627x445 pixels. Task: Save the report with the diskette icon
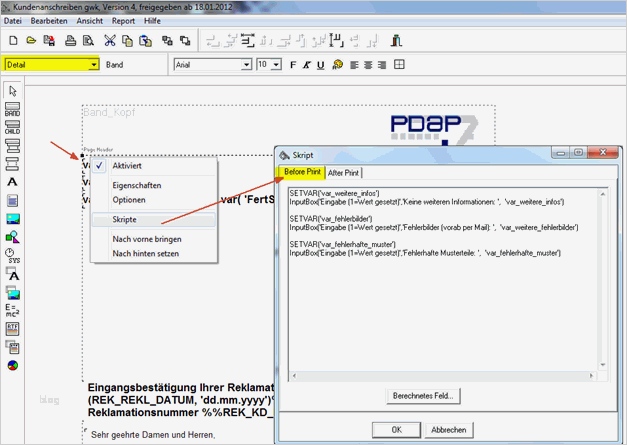[49, 40]
